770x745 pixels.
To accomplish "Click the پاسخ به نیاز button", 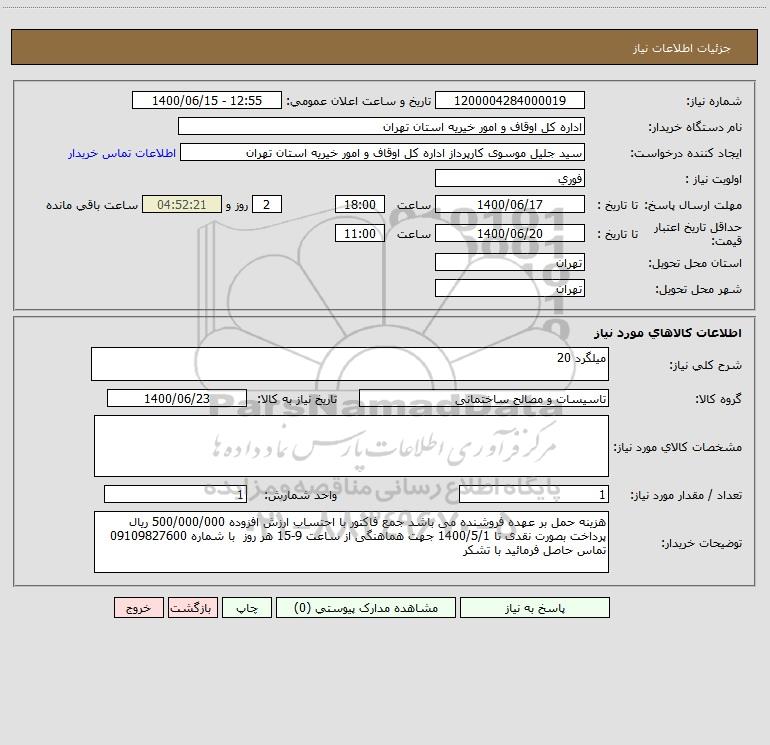I will (535, 607).
